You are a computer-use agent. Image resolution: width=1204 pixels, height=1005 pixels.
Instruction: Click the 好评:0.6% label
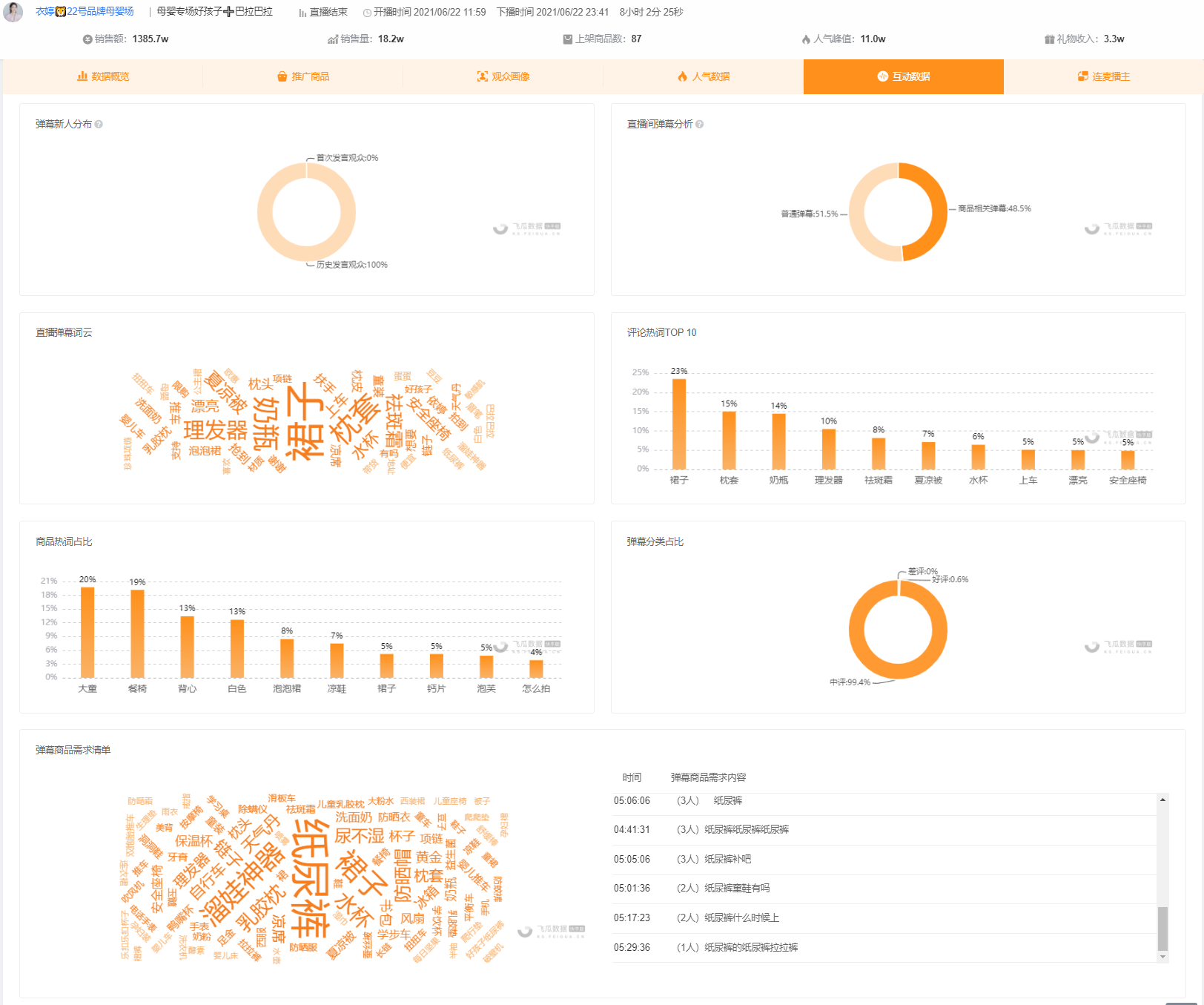click(x=950, y=580)
